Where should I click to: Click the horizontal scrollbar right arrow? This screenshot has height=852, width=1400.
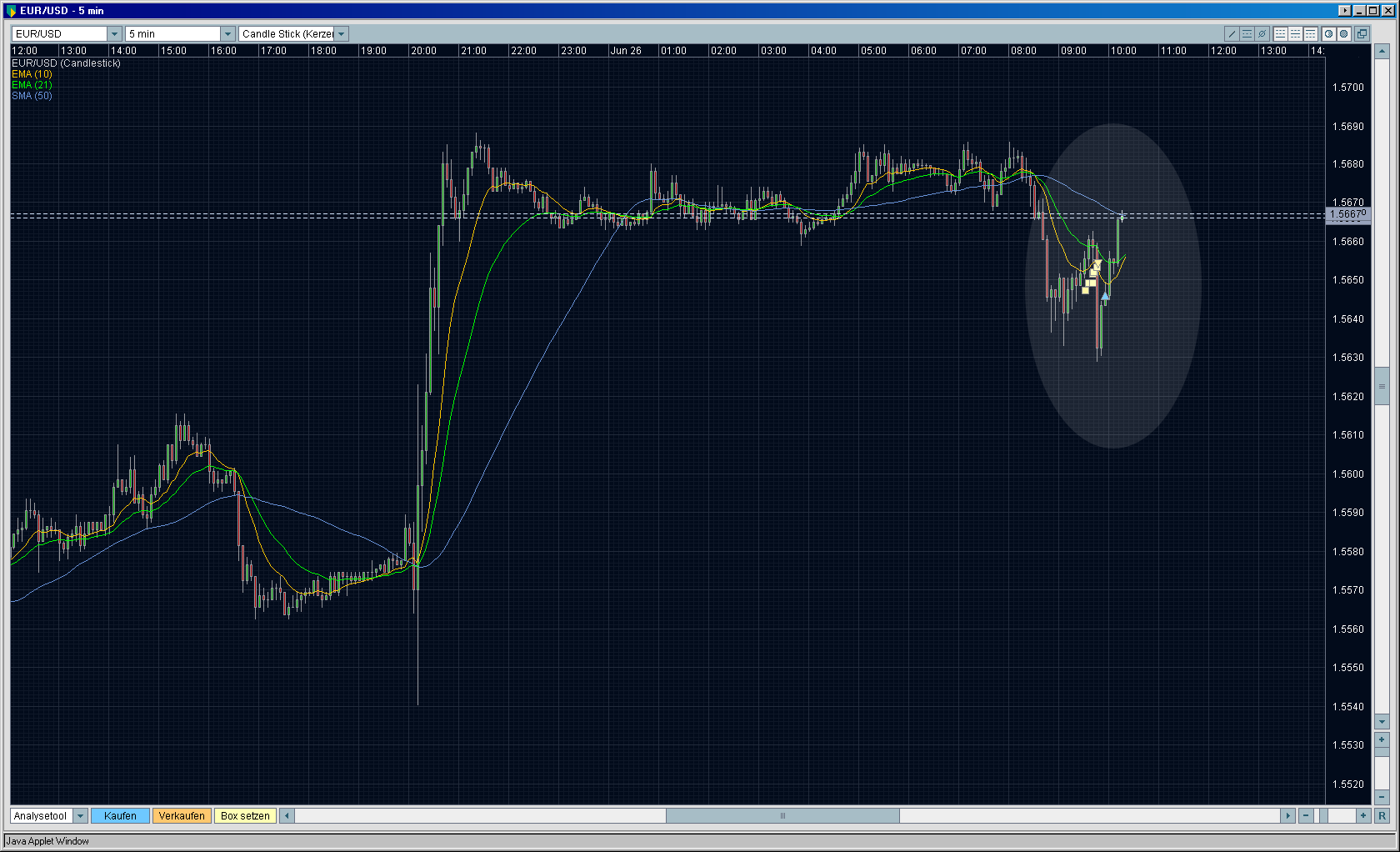pos(1287,816)
